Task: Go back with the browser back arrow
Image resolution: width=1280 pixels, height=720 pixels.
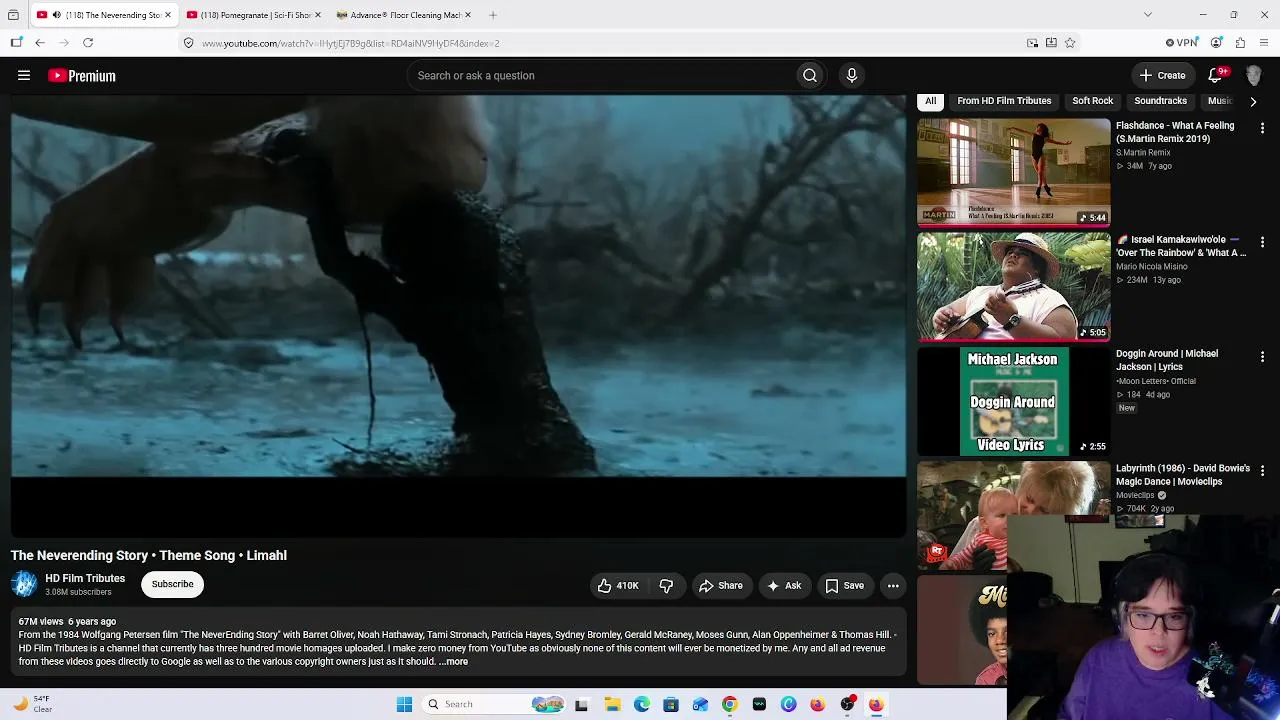Action: pos(40,43)
